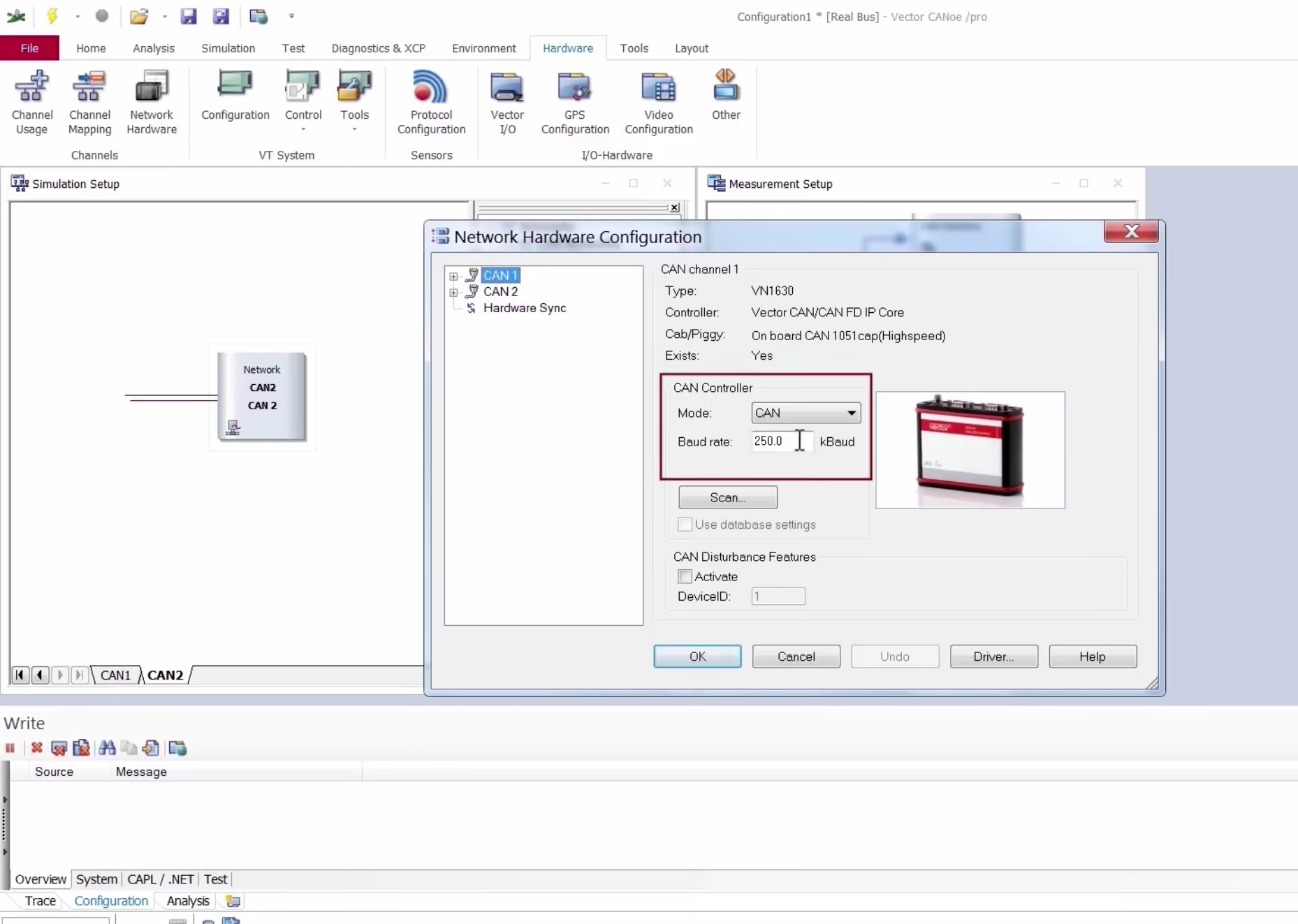The height and width of the screenshot is (924, 1298).
Task: Open Vector I/O settings
Action: pos(507,102)
